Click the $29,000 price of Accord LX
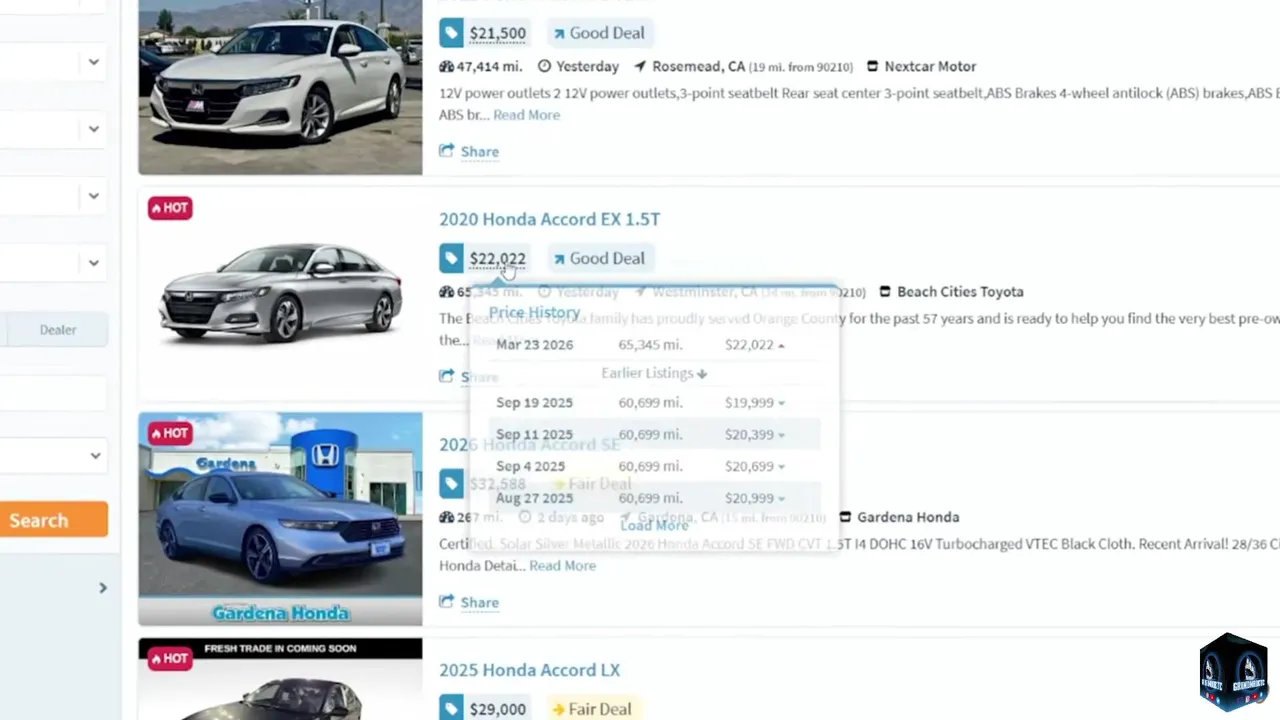Screen dimensions: 1280x720 tap(497, 709)
